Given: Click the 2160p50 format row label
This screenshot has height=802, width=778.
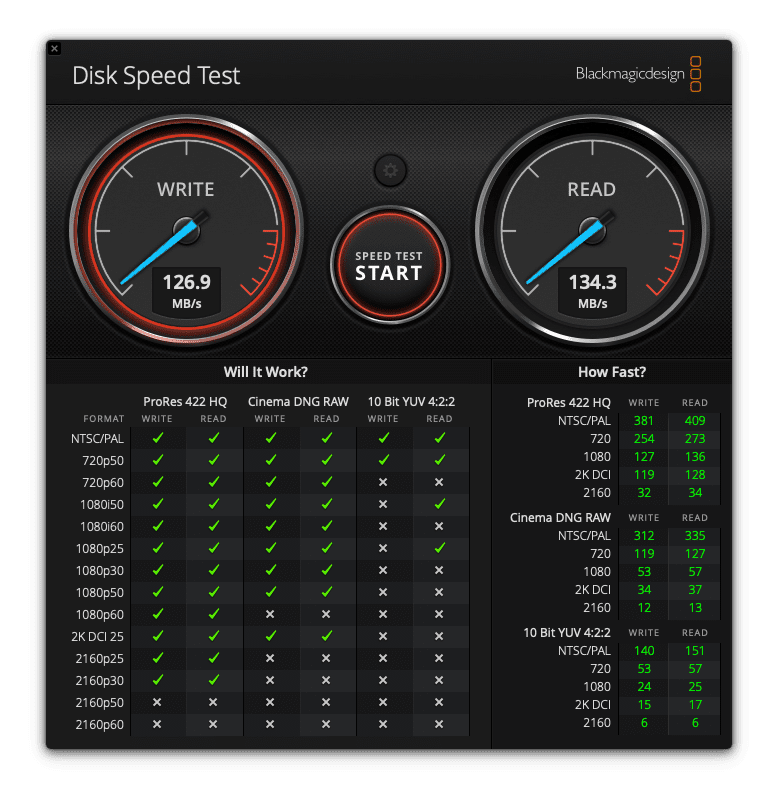Looking at the screenshot, I should pos(100,703).
